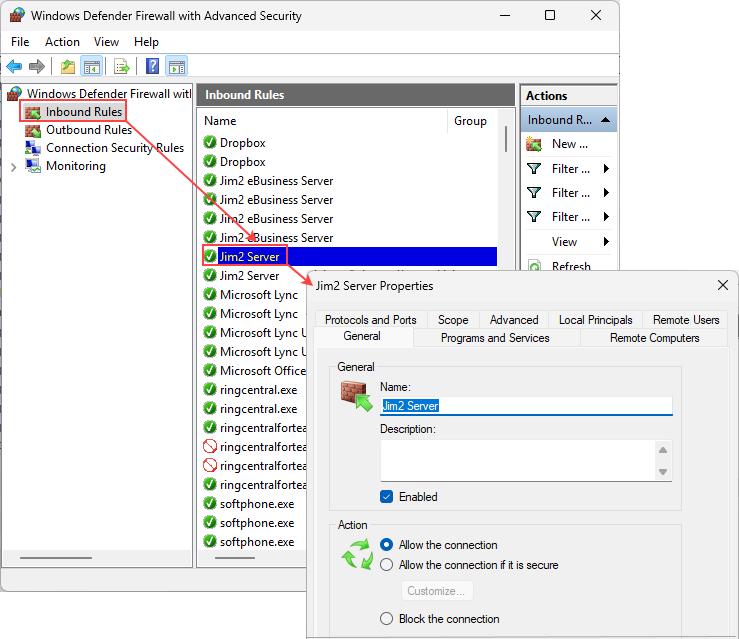Viewport: 739px width, 639px height.
Task: Click the Description box scroll down arrow
Action: 663,472
